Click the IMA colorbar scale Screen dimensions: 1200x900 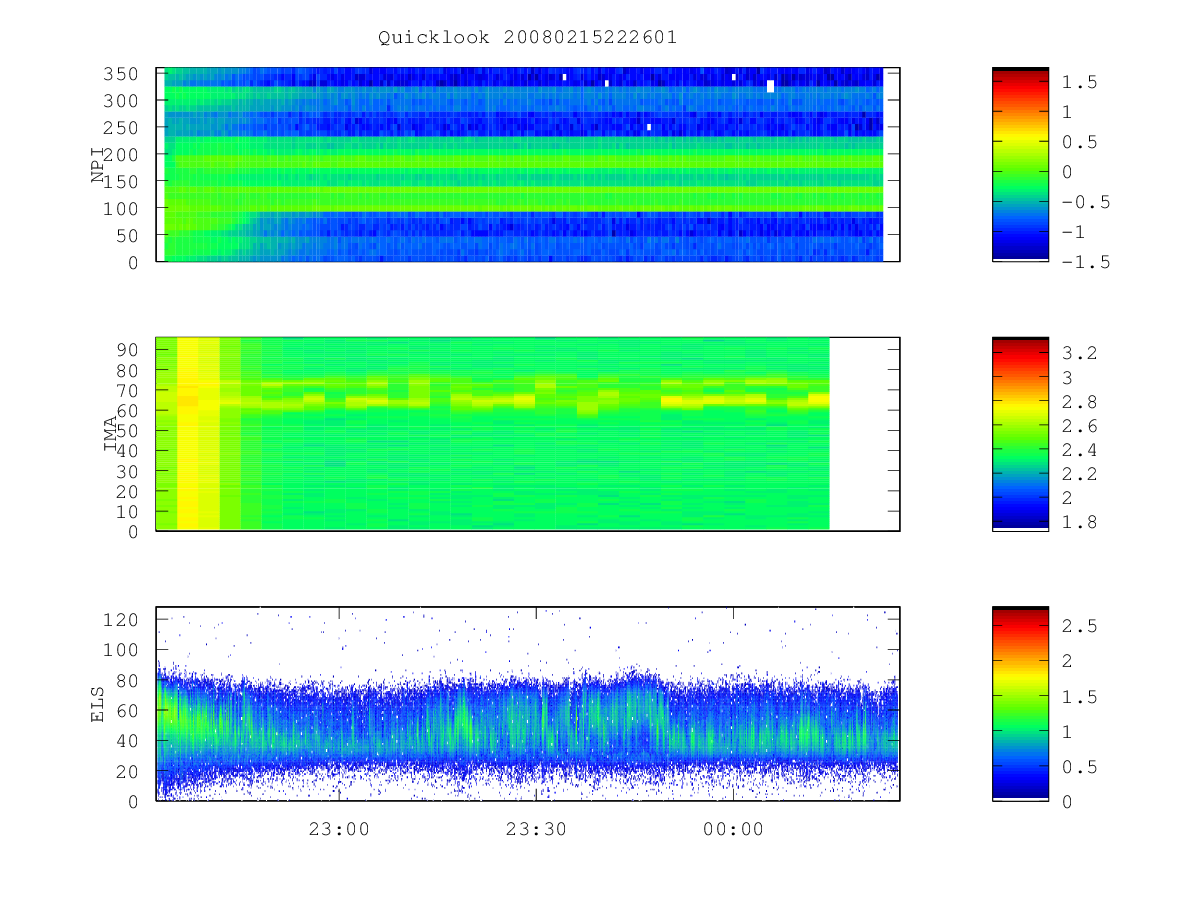click(x=1020, y=434)
